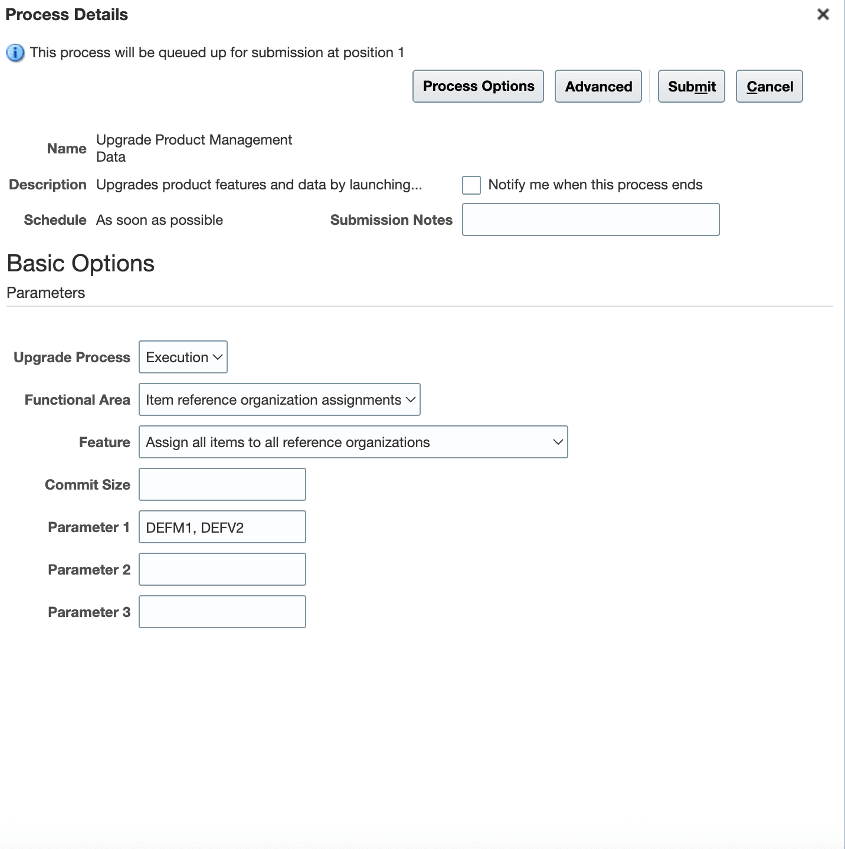
Task: Click the Feature dropdown chevron
Action: (557, 441)
